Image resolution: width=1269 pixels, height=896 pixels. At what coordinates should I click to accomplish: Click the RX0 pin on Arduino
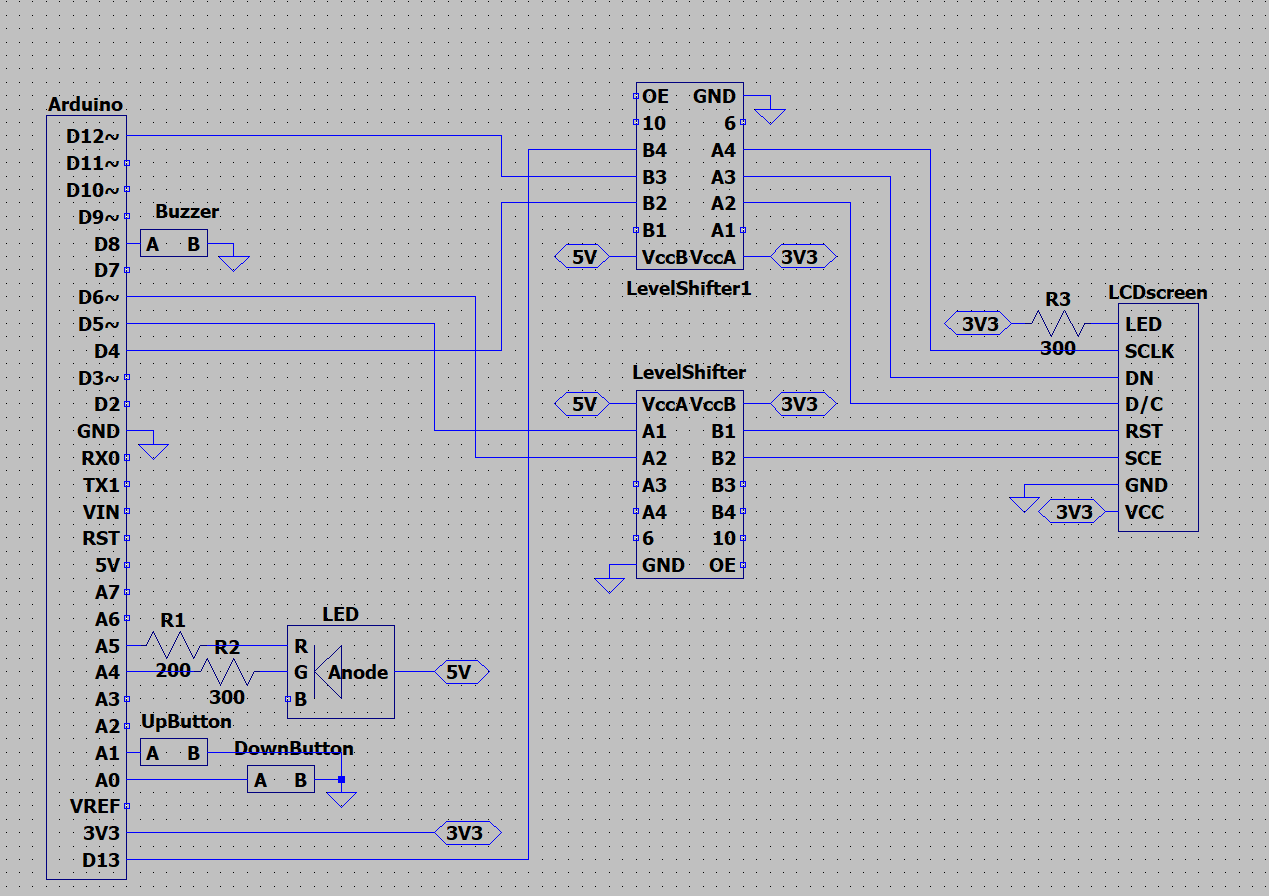point(101,458)
